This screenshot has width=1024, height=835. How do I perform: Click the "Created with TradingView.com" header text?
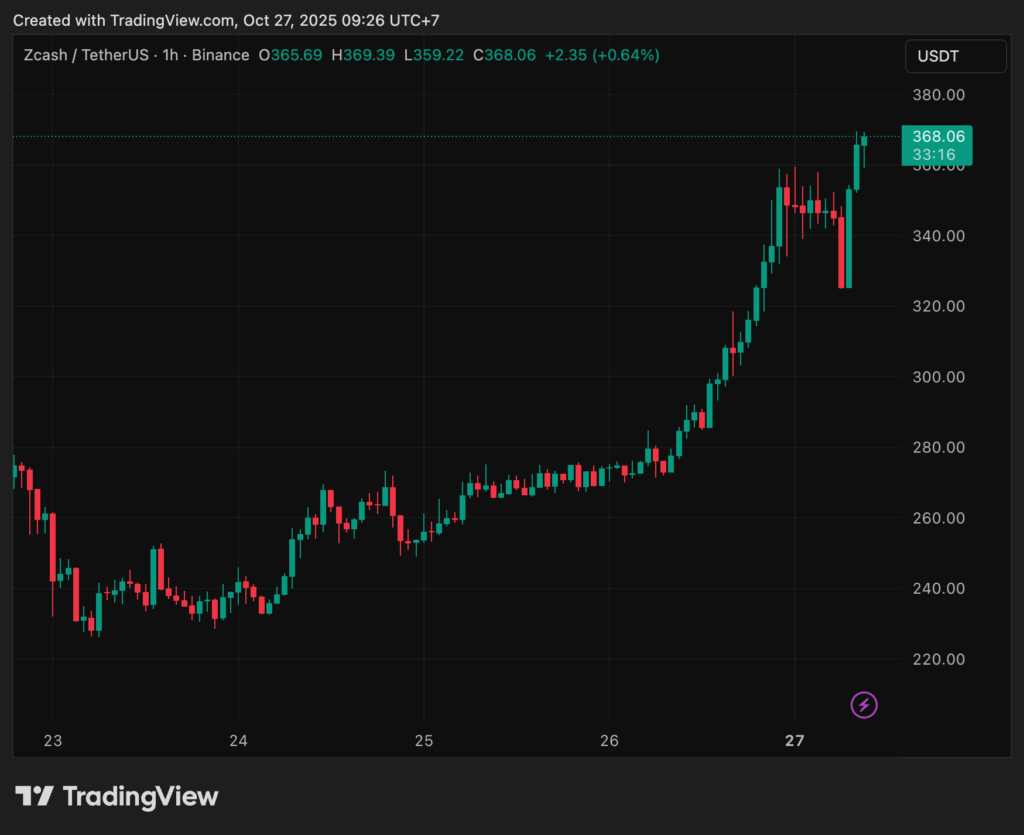(125, 20)
